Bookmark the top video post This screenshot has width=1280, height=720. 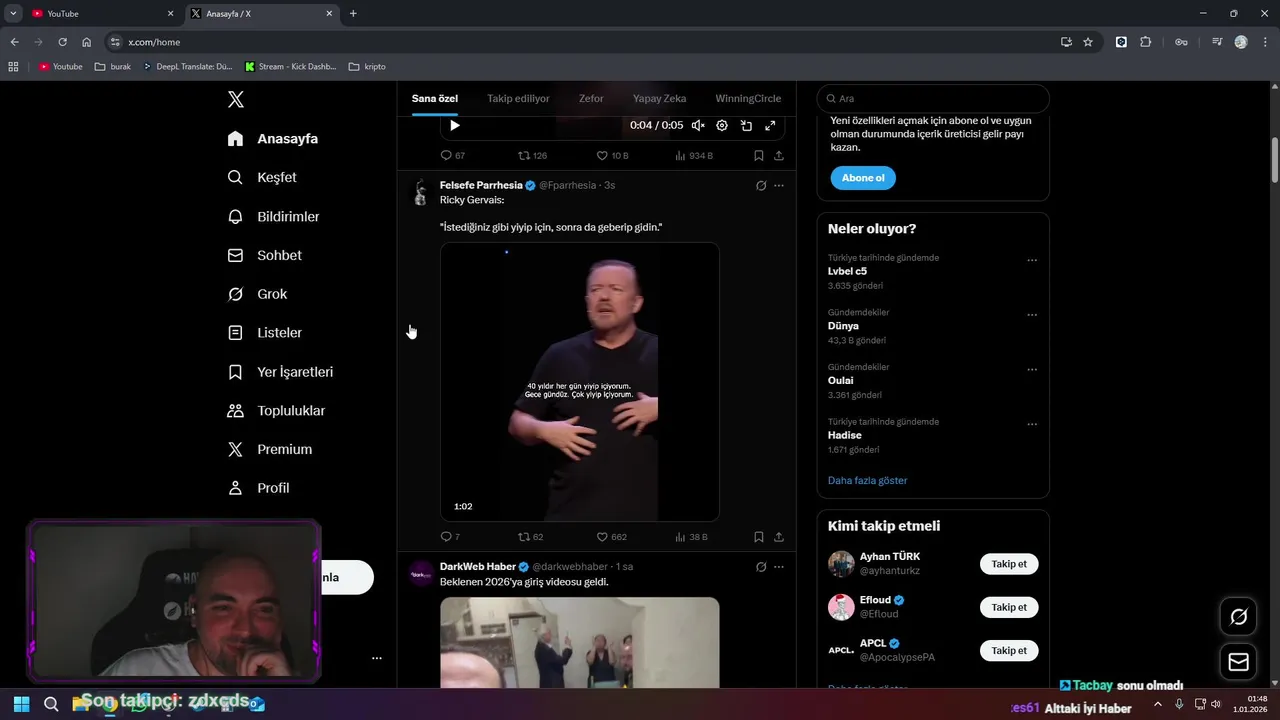click(x=759, y=155)
